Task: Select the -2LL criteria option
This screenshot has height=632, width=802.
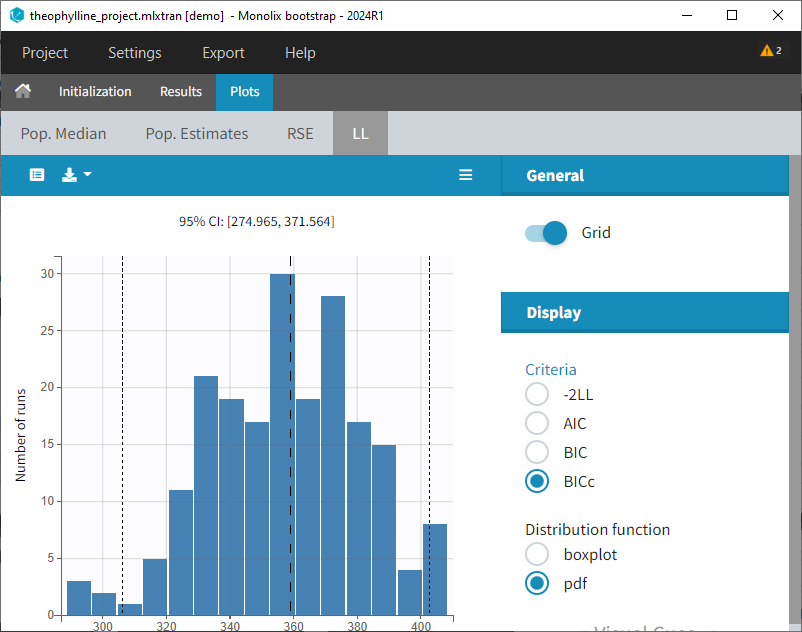Action: click(537, 395)
